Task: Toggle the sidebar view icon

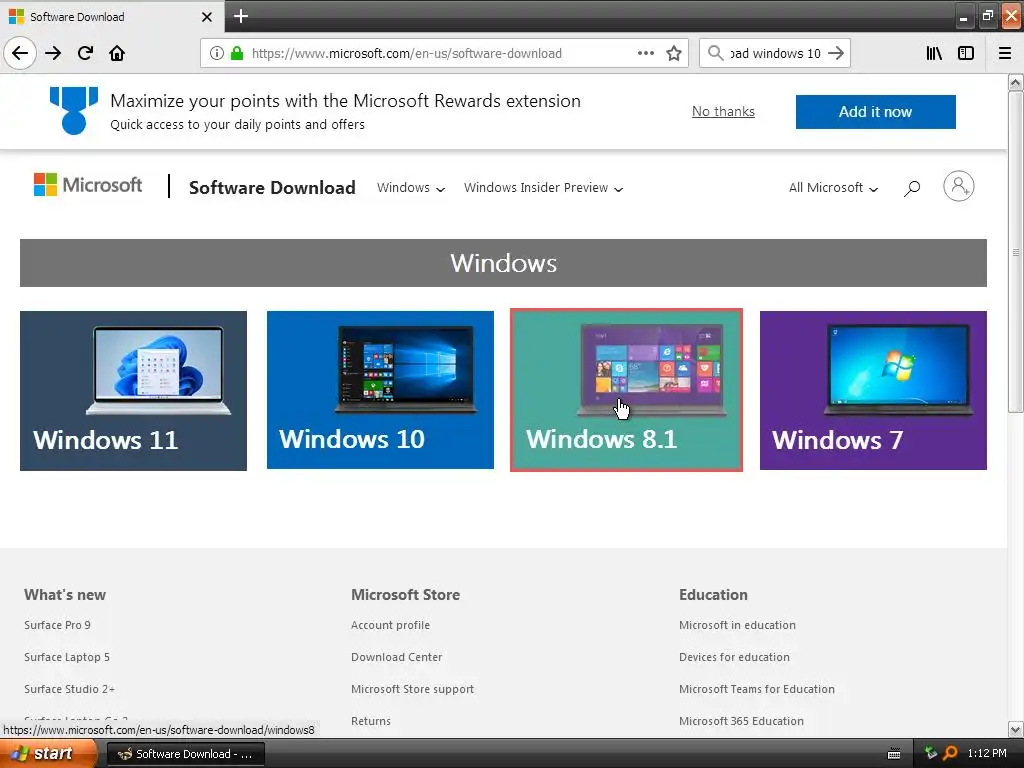Action: click(966, 53)
